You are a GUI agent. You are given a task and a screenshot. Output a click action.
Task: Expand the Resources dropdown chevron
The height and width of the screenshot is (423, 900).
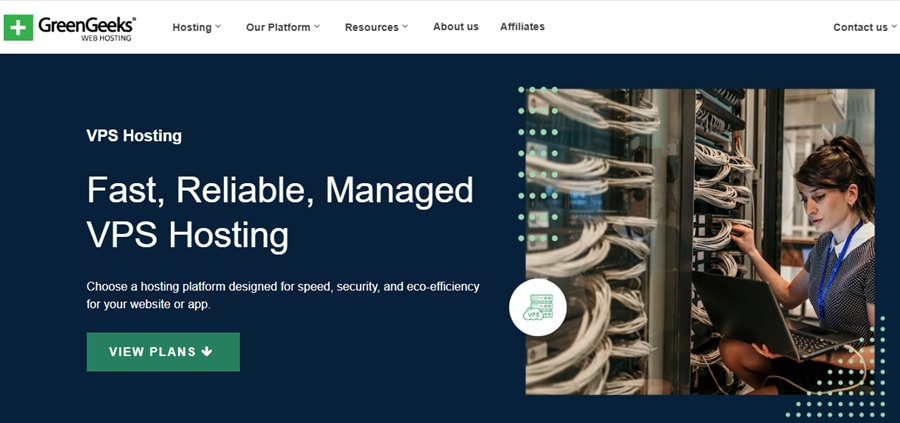coord(405,26)
